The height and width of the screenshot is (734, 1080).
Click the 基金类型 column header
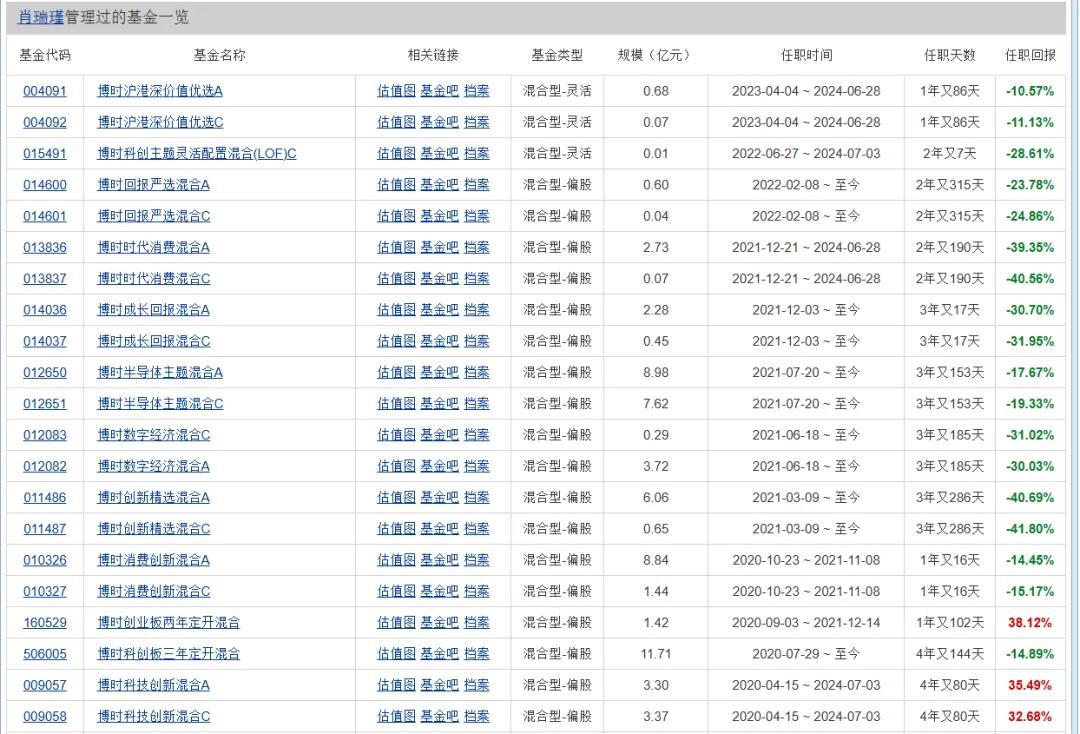click(x=557, y=55)
